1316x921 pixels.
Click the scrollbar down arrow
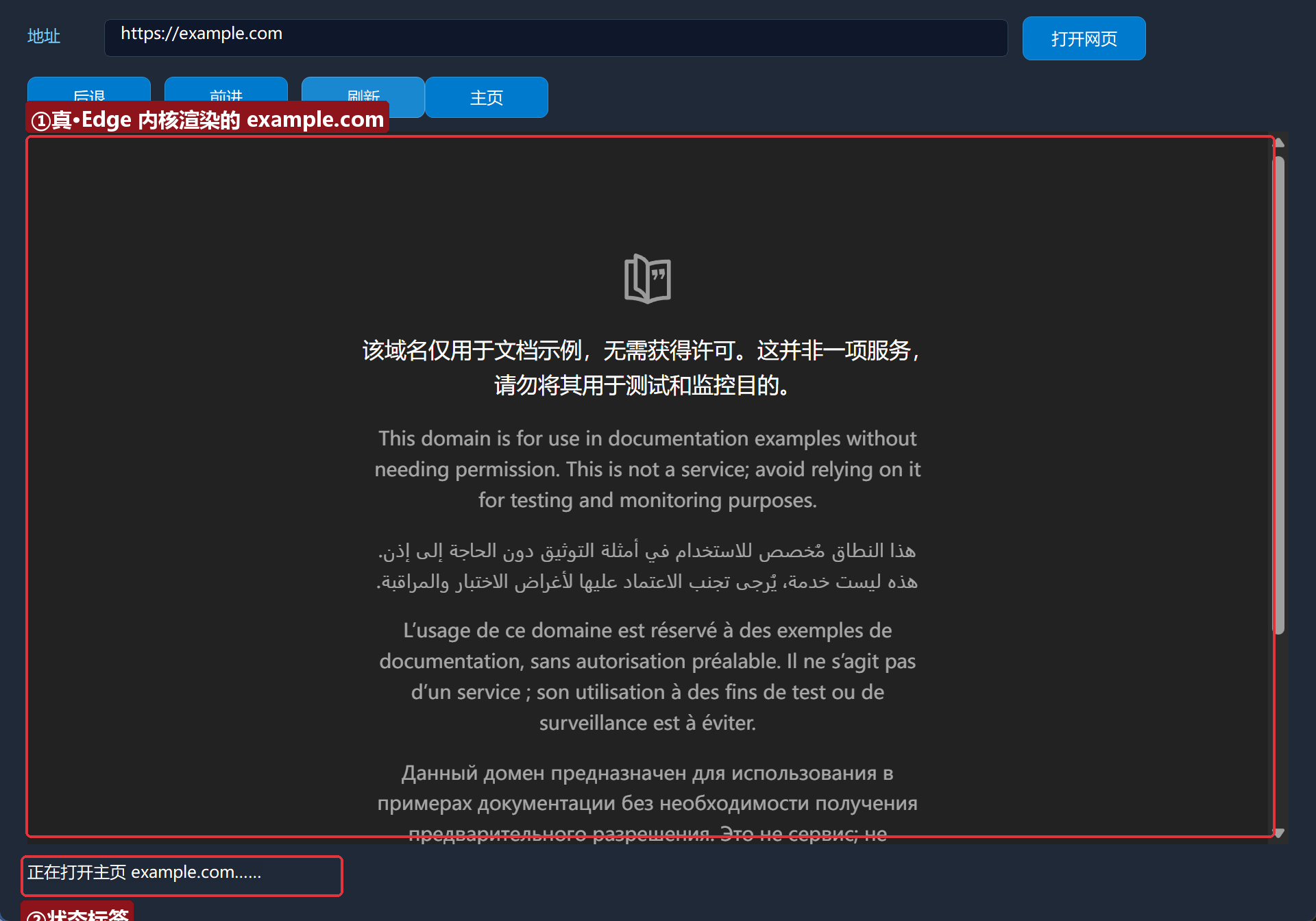[1279, 833]
